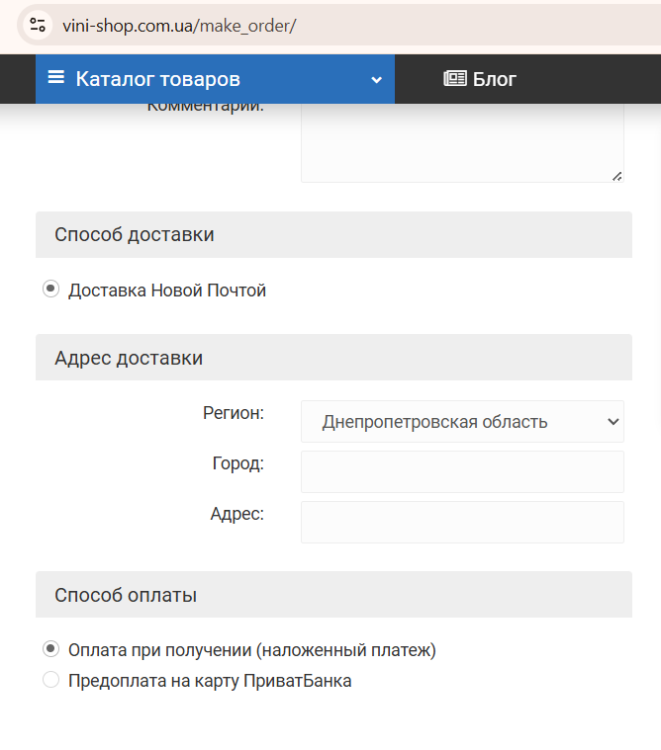Open the Каталог товаров menu
661x750 pixels.
tap(158, 79)
